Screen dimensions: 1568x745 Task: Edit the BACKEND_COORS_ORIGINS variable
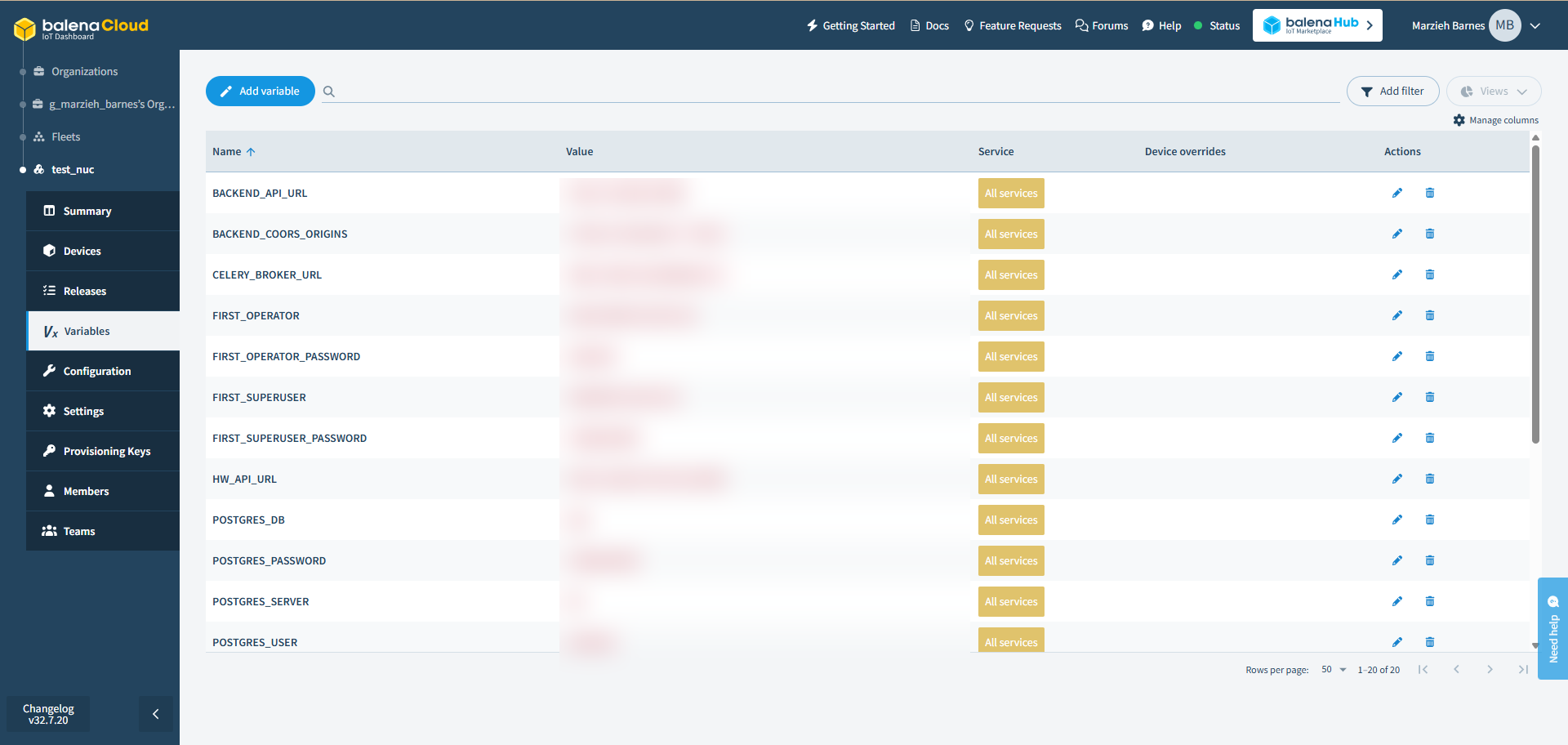[x=1397, y=234]
